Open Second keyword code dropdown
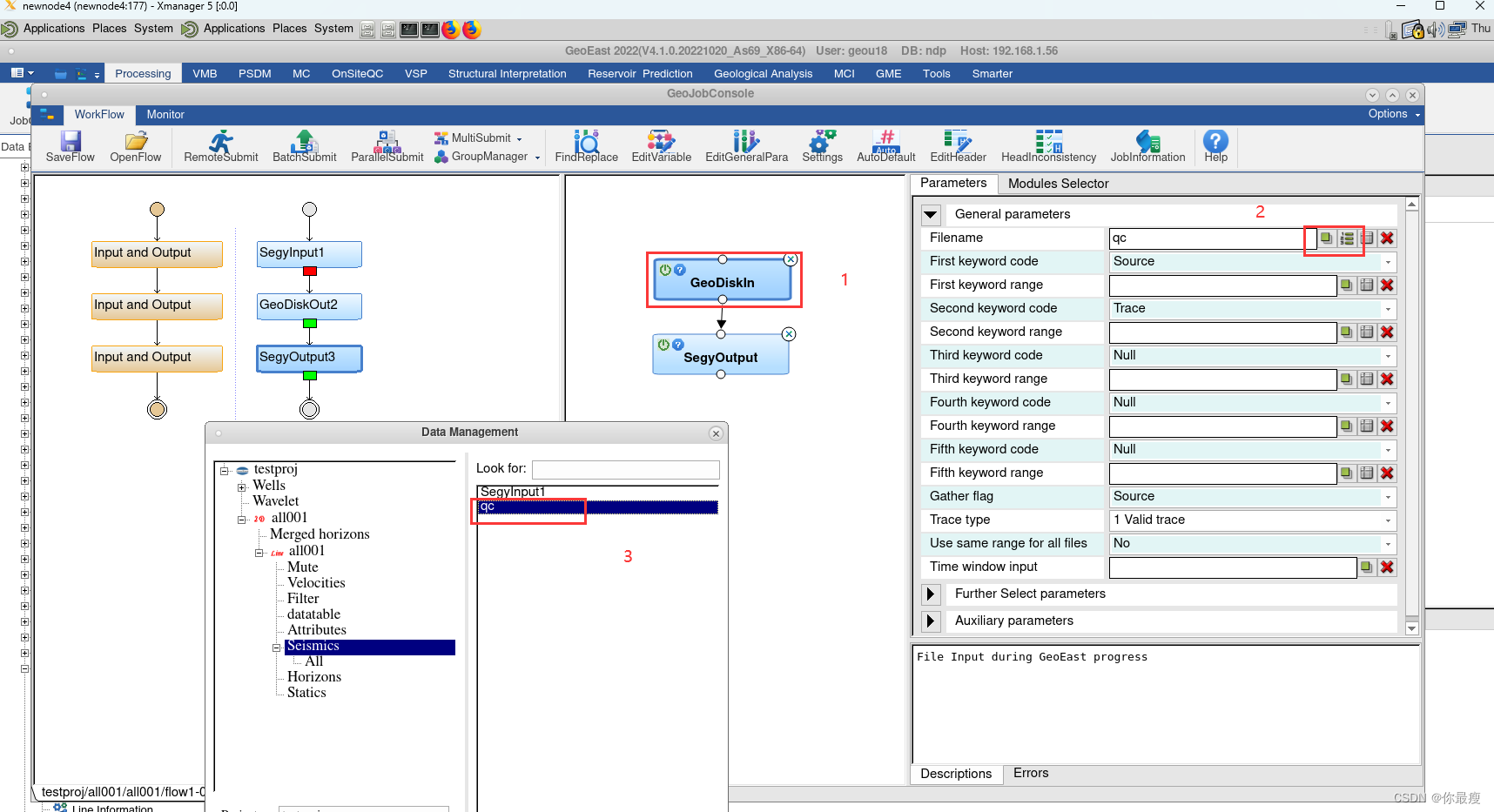The height and width of the screenshot is (812, 1494). tap(1388, 309)
